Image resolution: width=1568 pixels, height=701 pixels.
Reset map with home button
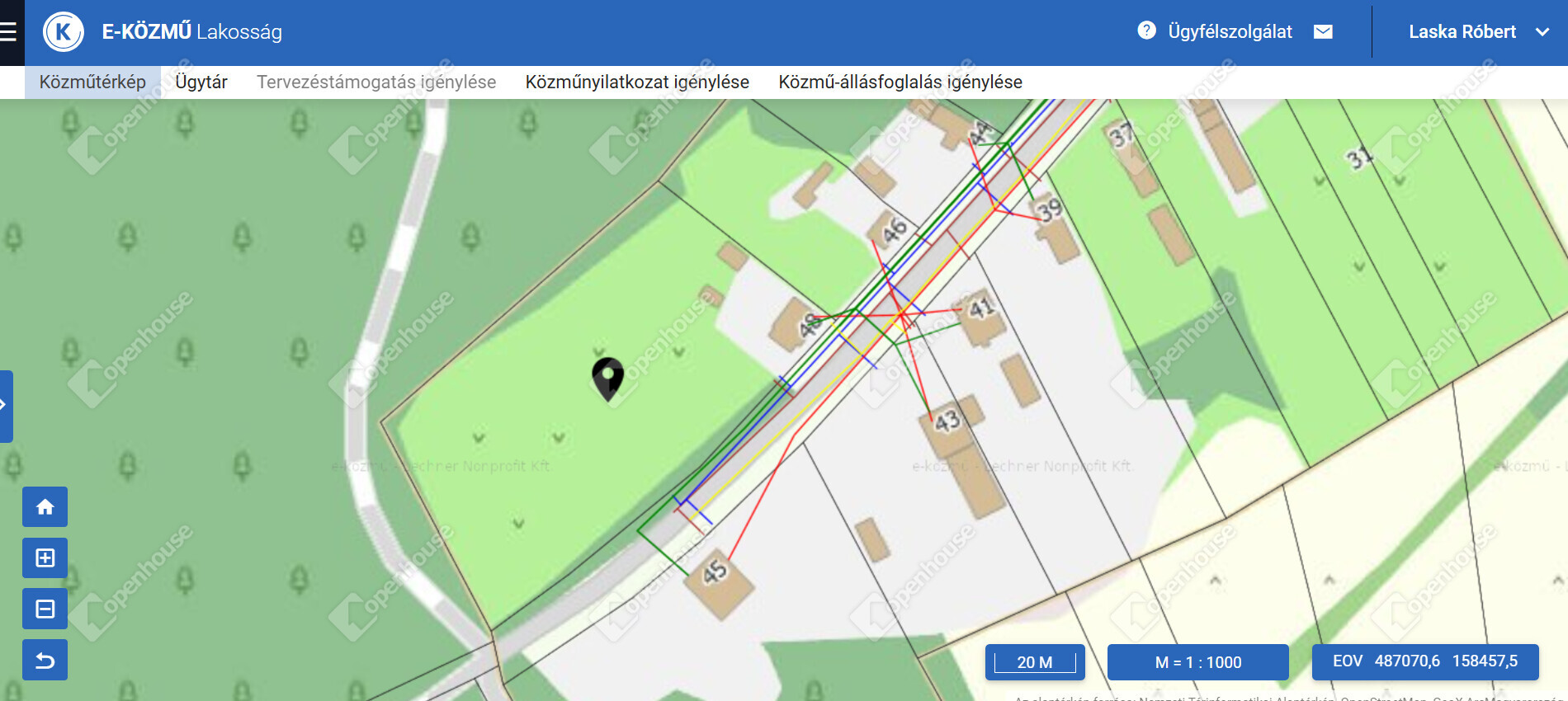[45, 506]
